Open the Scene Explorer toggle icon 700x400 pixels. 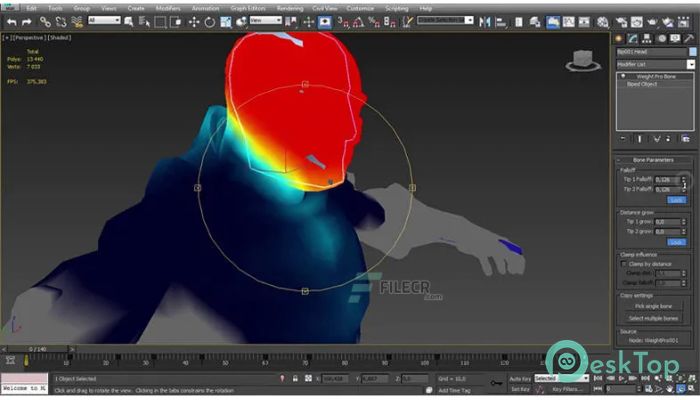pyautogui.click(x=519, y=21)
